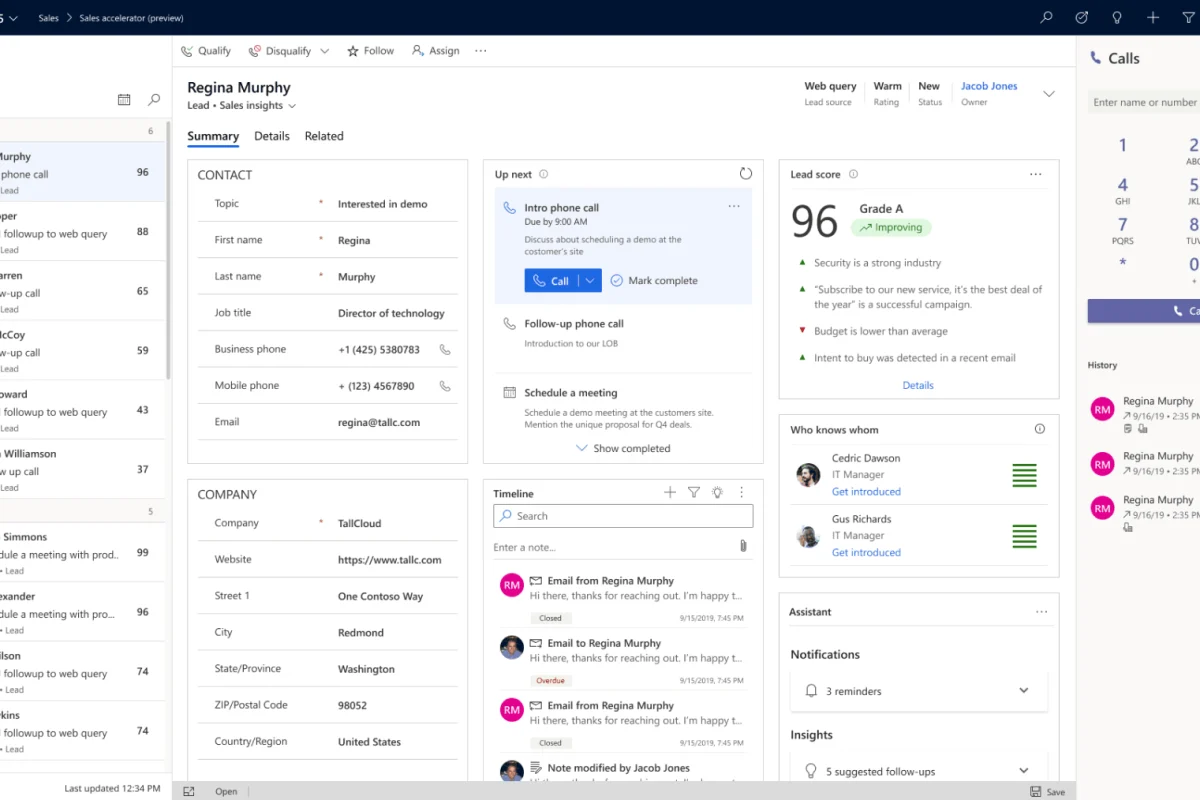Screen dimensions: 1200x800
Task: Switch to the Details tab
Action: pos(271,136)
